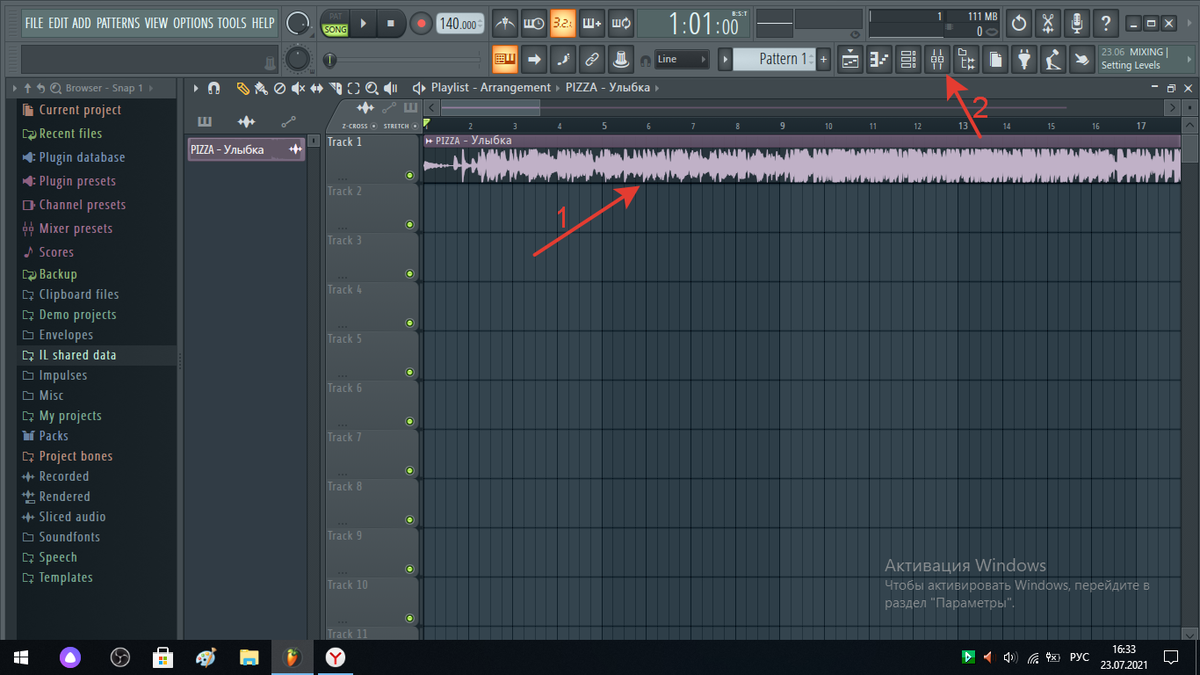Toggle the metronome icon

(507, 23)
